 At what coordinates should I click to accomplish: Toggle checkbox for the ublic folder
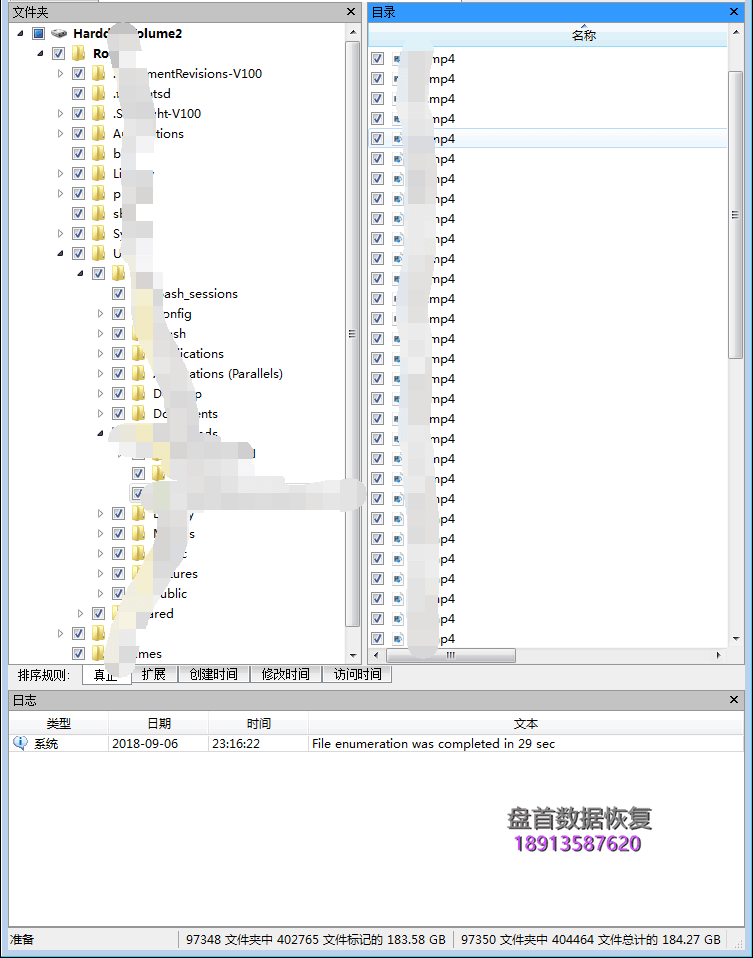pyautogui.click(x=119, y=593)
